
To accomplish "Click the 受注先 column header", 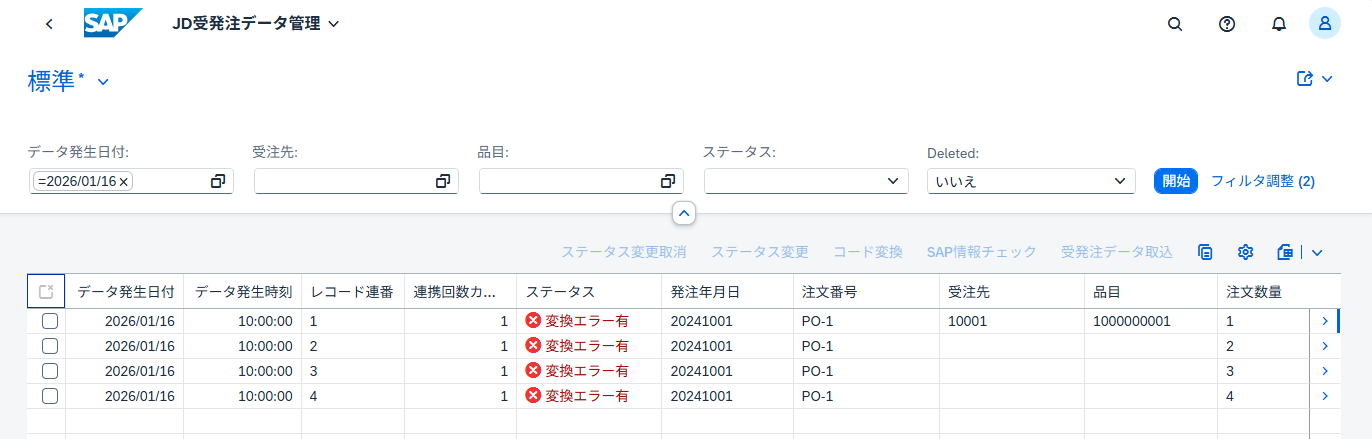I will 1012,292.
